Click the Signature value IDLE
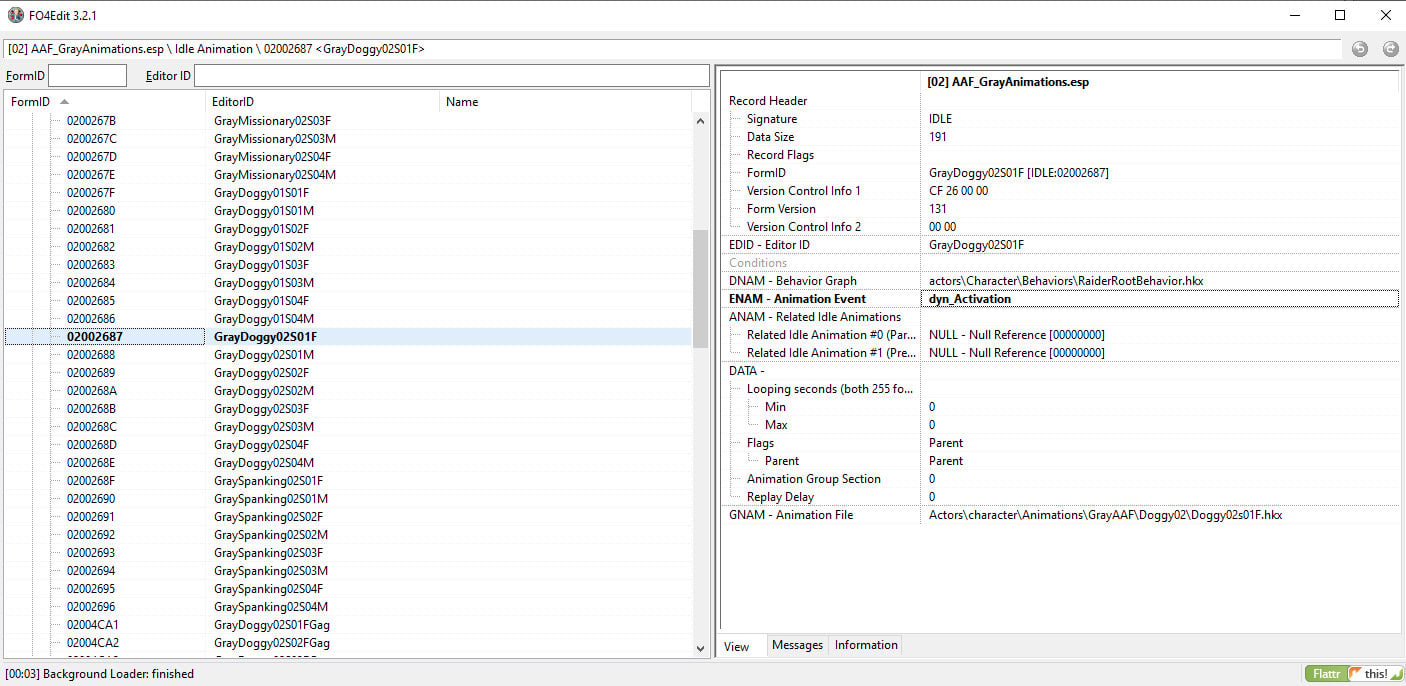 940,119
